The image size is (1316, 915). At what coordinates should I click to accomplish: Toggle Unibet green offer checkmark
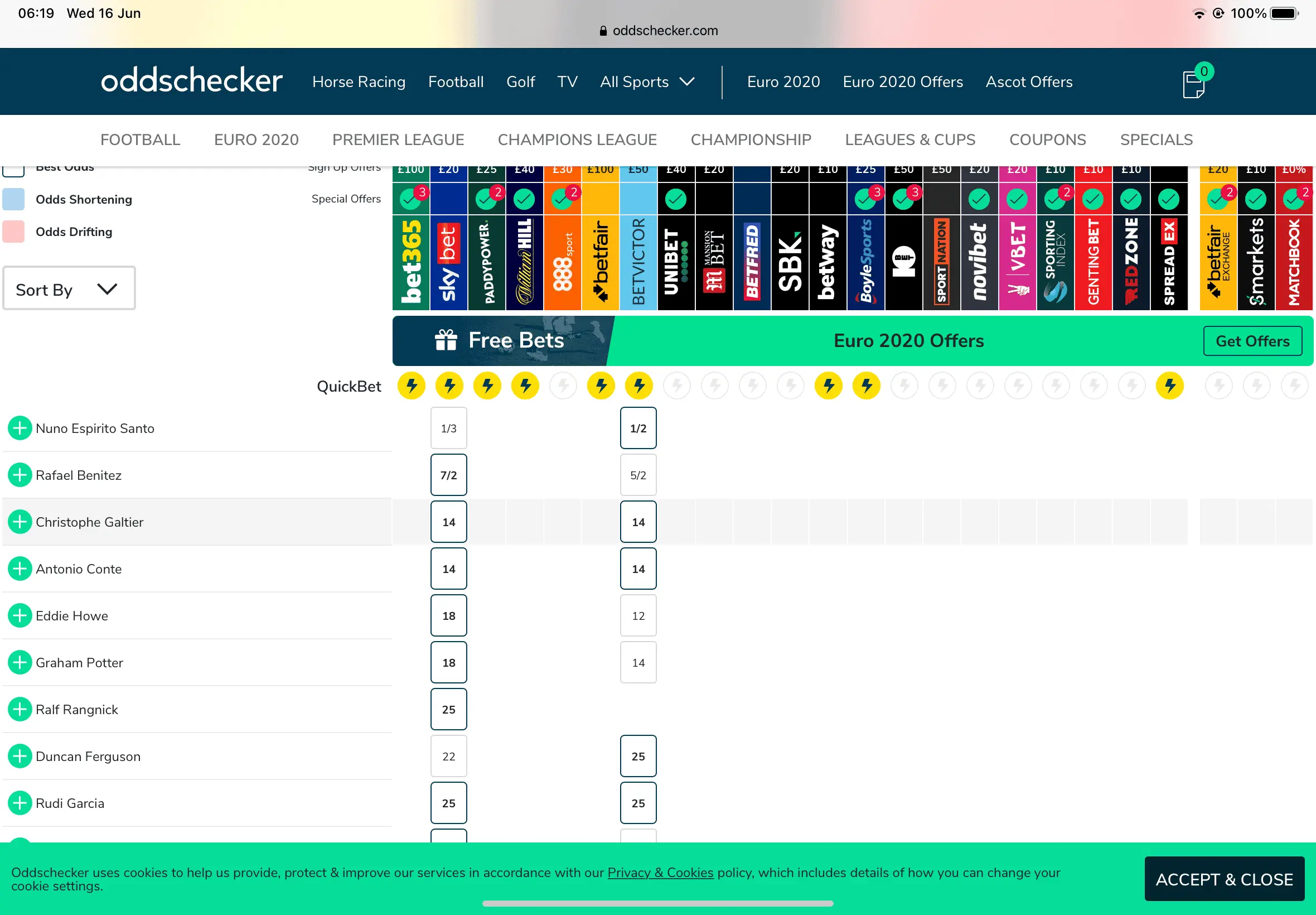(x=676, y=199)
